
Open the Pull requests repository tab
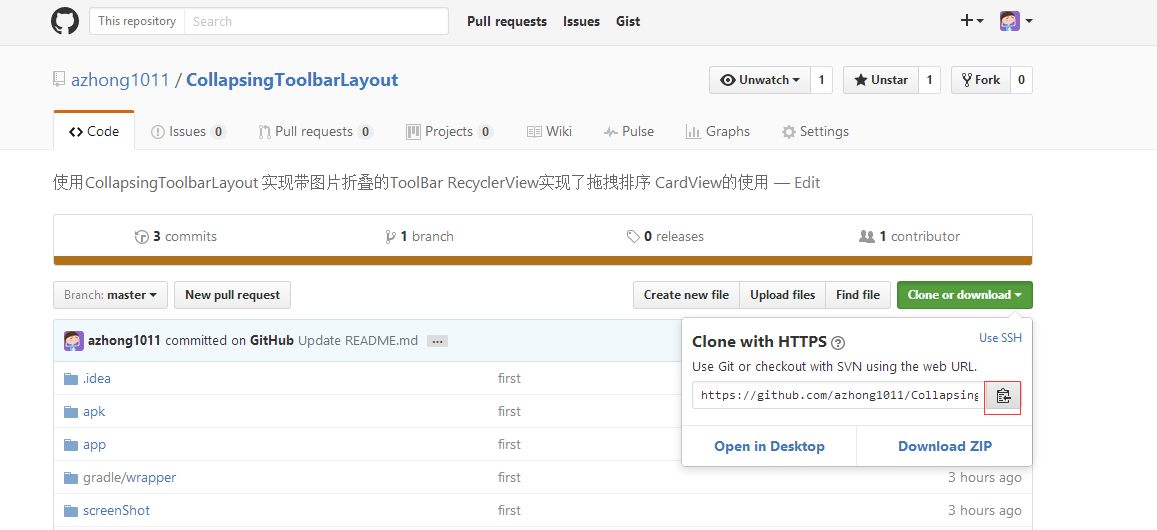(x=315, y=131)
